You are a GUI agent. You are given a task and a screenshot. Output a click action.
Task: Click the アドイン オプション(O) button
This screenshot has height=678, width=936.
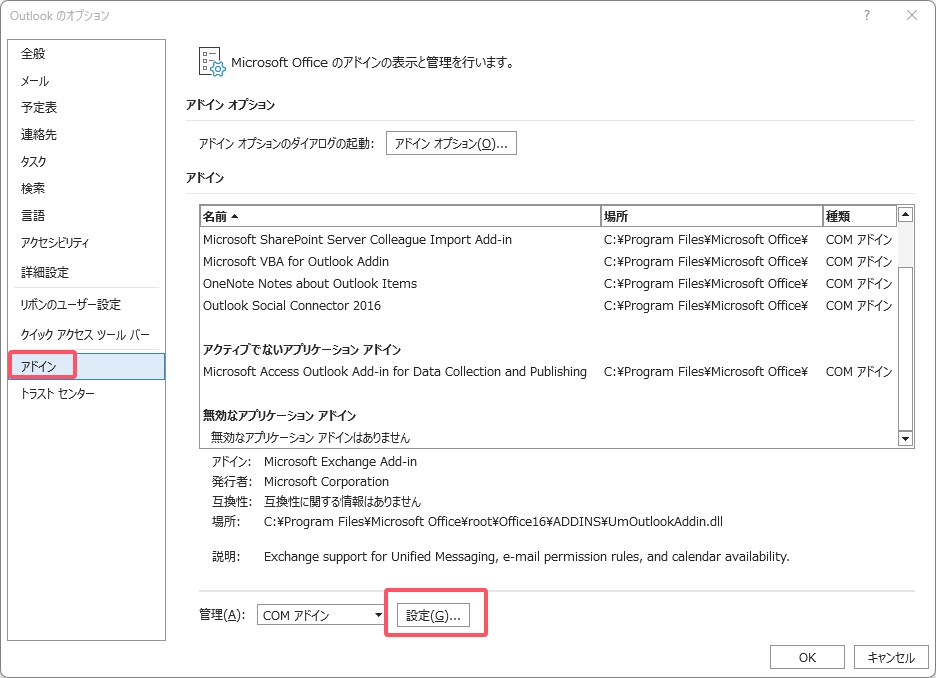click(451, 142)
